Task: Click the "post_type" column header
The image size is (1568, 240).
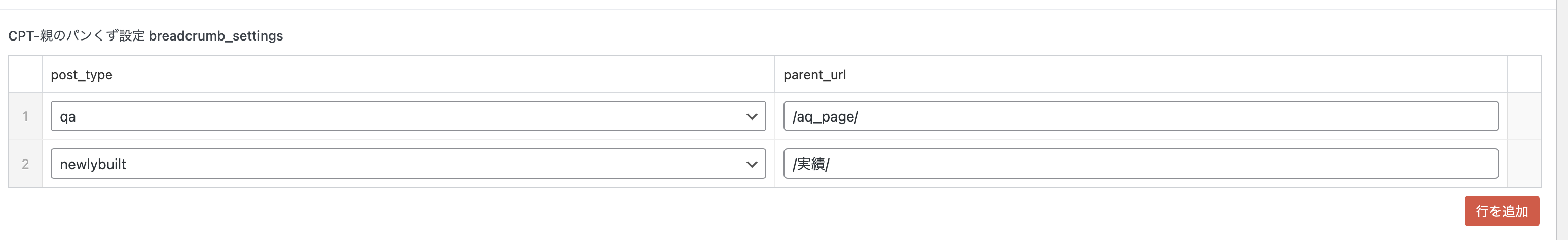Action: (82, 75)
